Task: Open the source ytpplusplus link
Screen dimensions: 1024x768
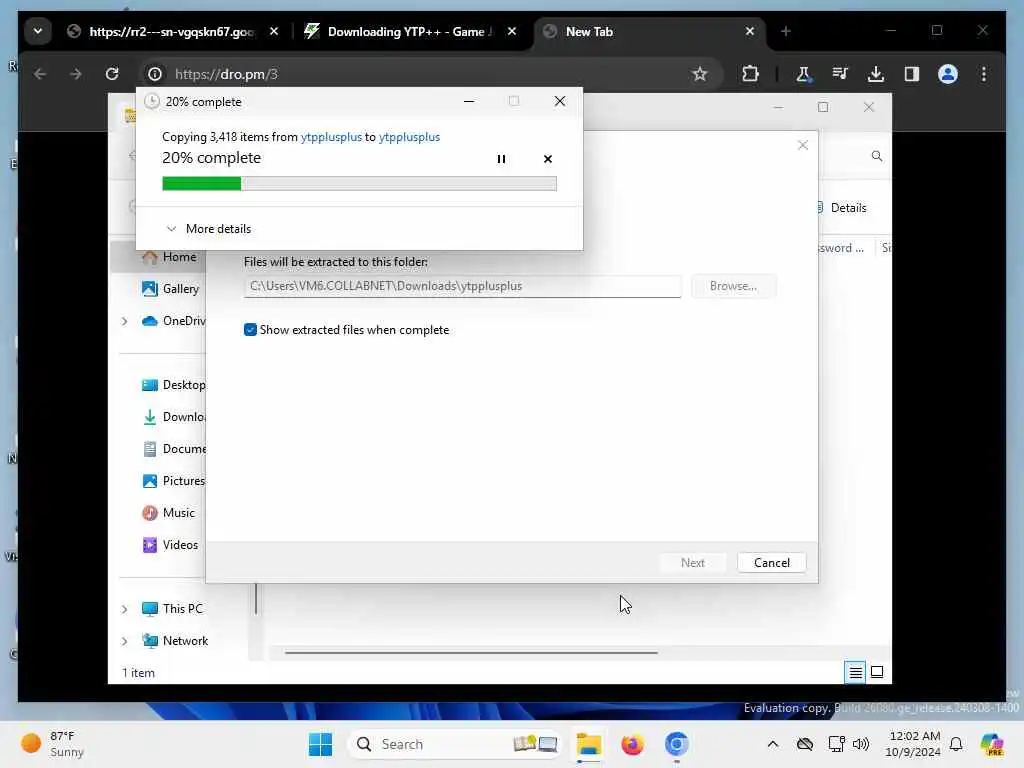Action: coord(331,137)
